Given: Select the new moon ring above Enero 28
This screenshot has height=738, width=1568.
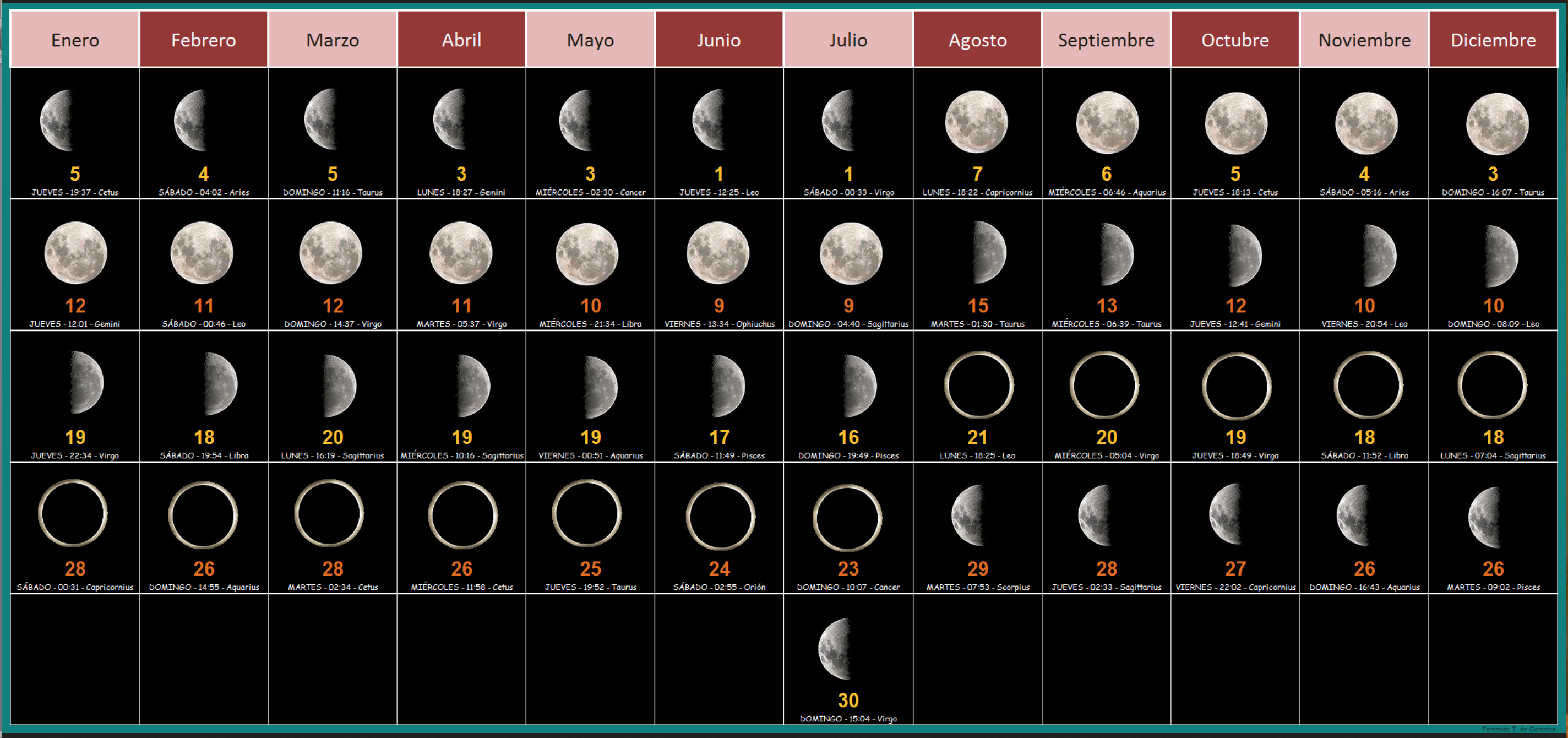Looking at the screenshot, I should click(73, 513).
